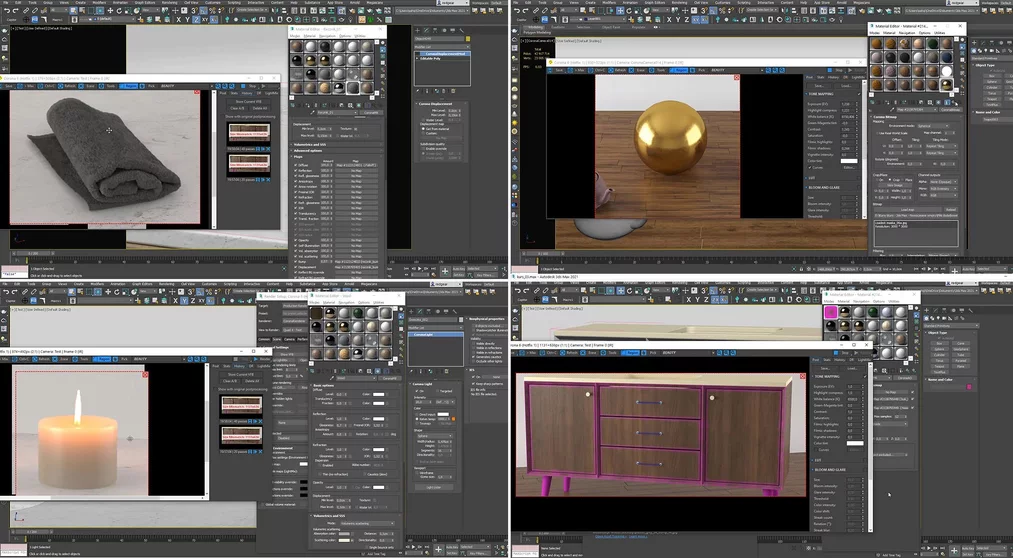Screen dimensions: 1013x558
Task: Open Create panel tab in towel scene
Action: [x=417, y=30]
